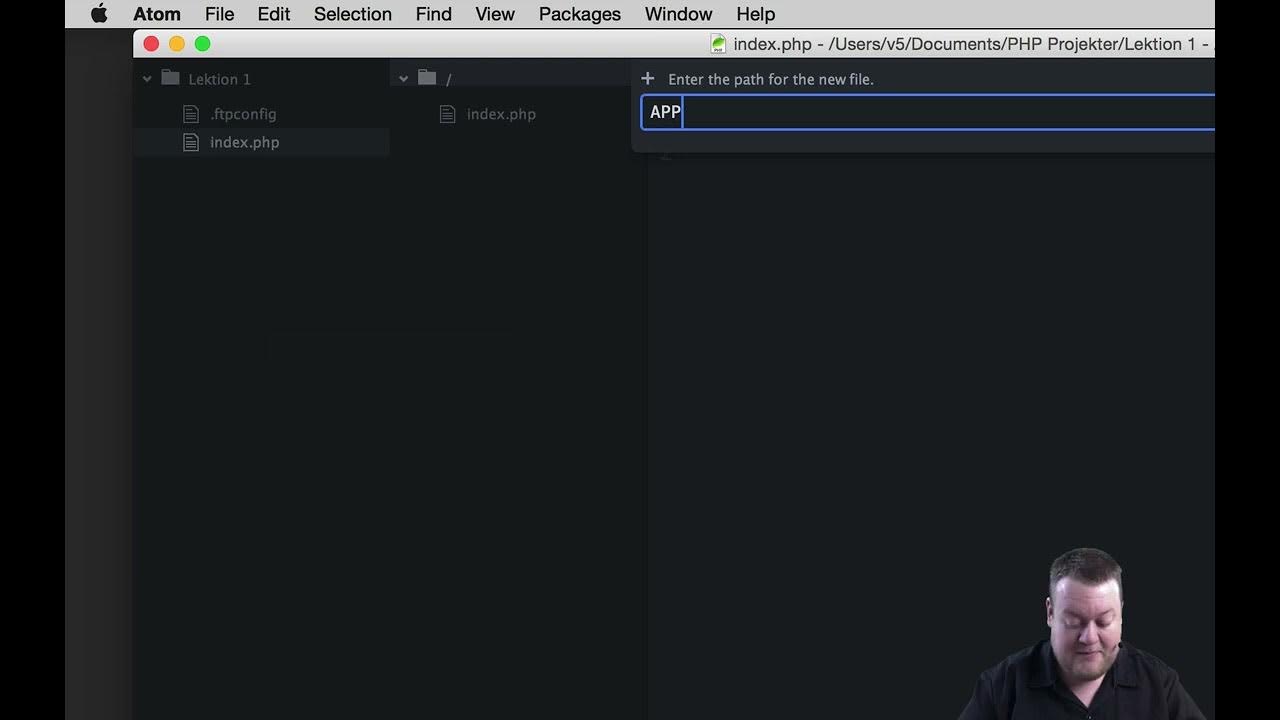1280x720 pixels.
Task: Collapse the Lektion 1 project folder
Action: (147, 79)
